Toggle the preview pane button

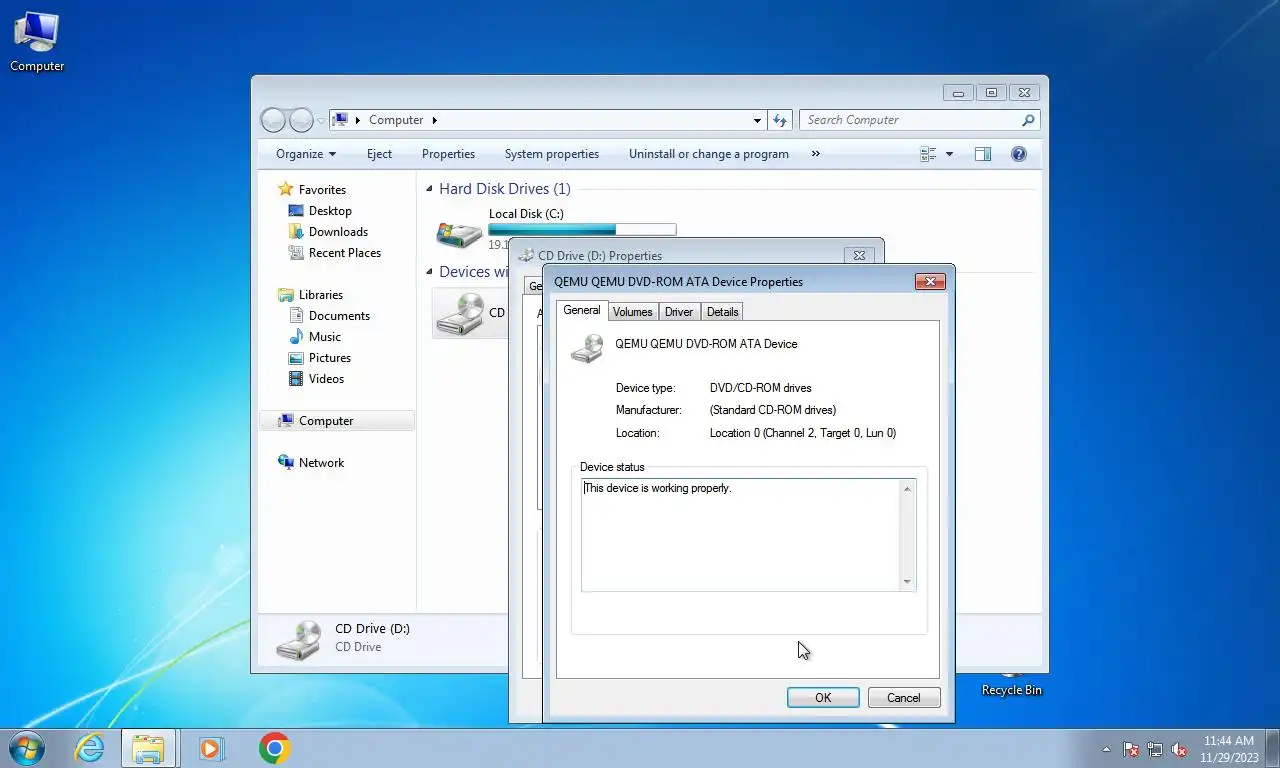983,154
